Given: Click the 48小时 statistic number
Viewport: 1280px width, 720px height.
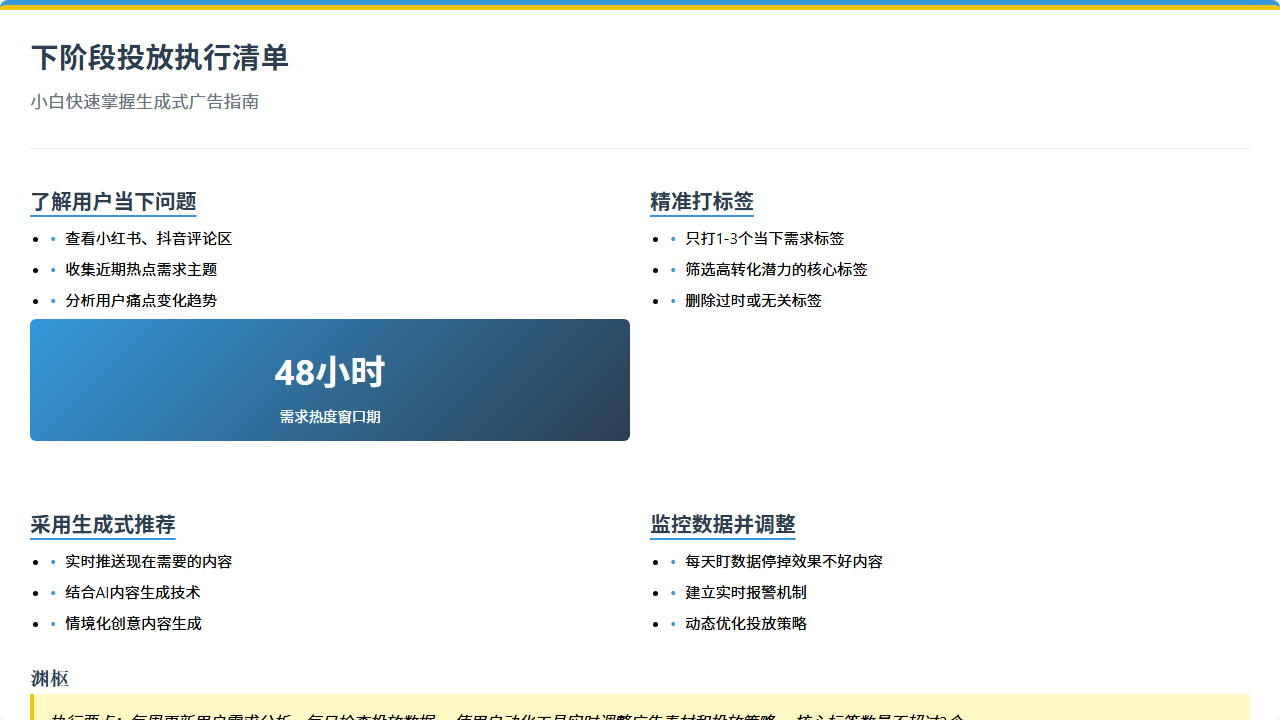Looking at the screenshot, I should [330, 372].
